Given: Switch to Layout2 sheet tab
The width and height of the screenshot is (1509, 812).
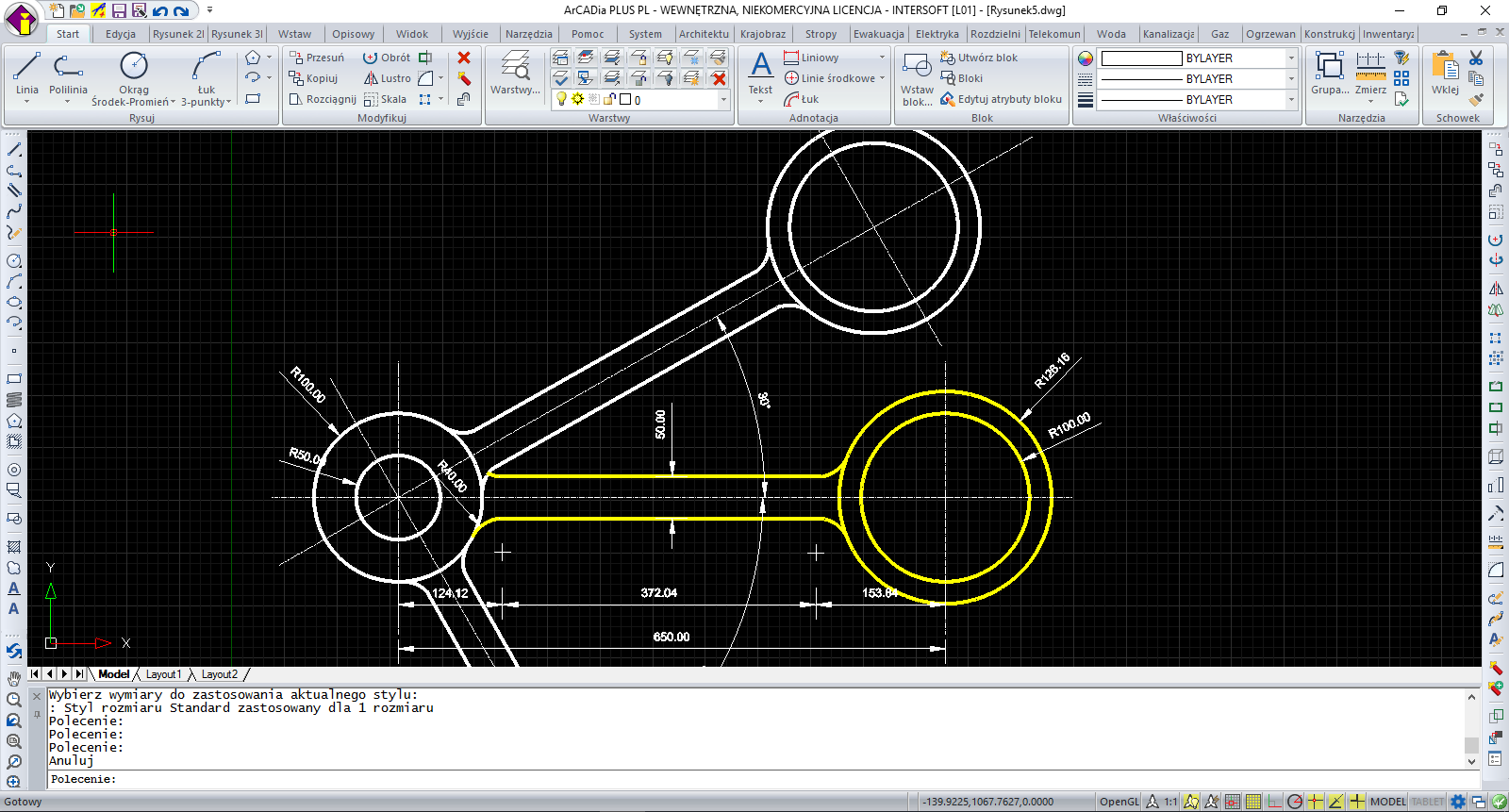Looking at the screenshot, I should [220, 674].
